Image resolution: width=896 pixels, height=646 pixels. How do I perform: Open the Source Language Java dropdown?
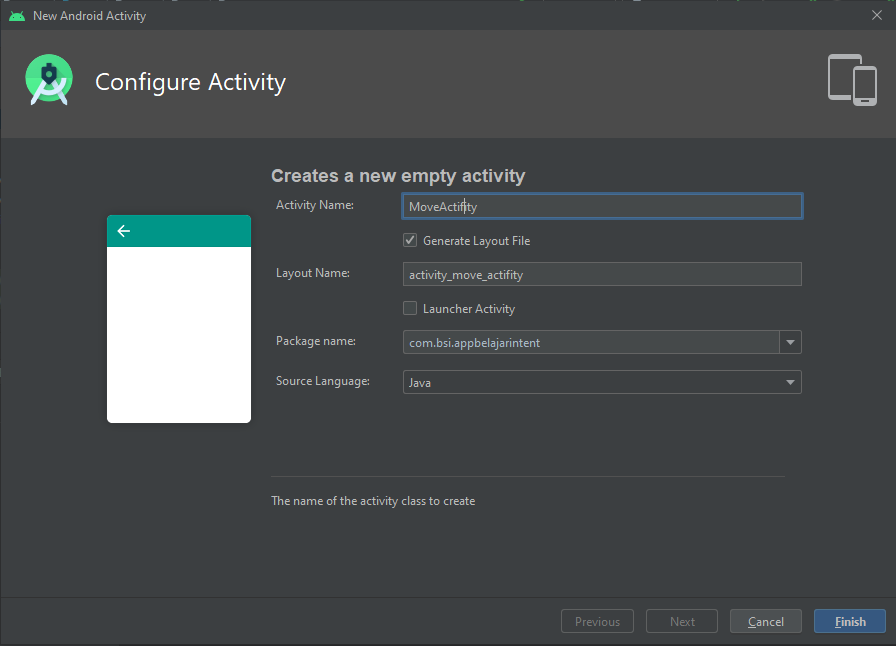pos(602,382)
